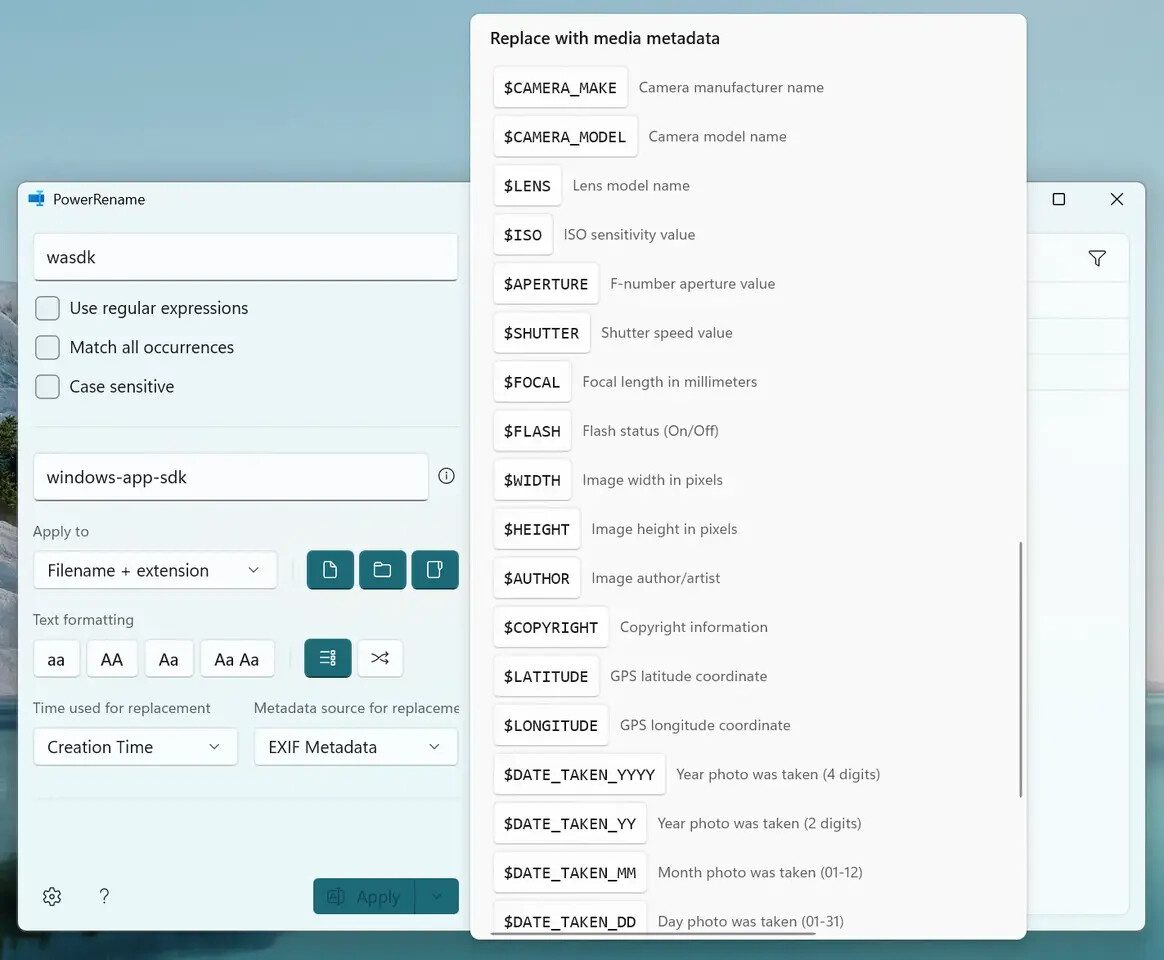This screenshot has width=1164, height=960.
Task: Enable Use regular expressions checkbox
Action: pos(47,308)
